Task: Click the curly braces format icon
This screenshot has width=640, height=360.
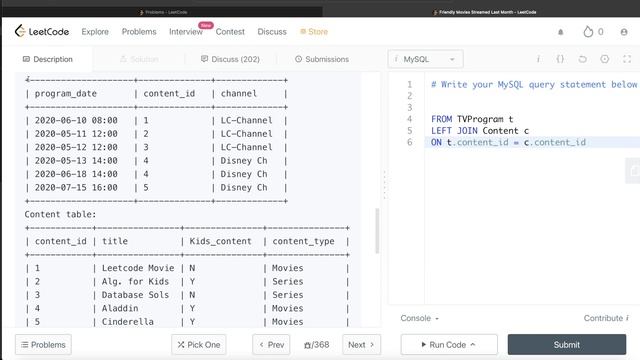Action: pos(560,59)
